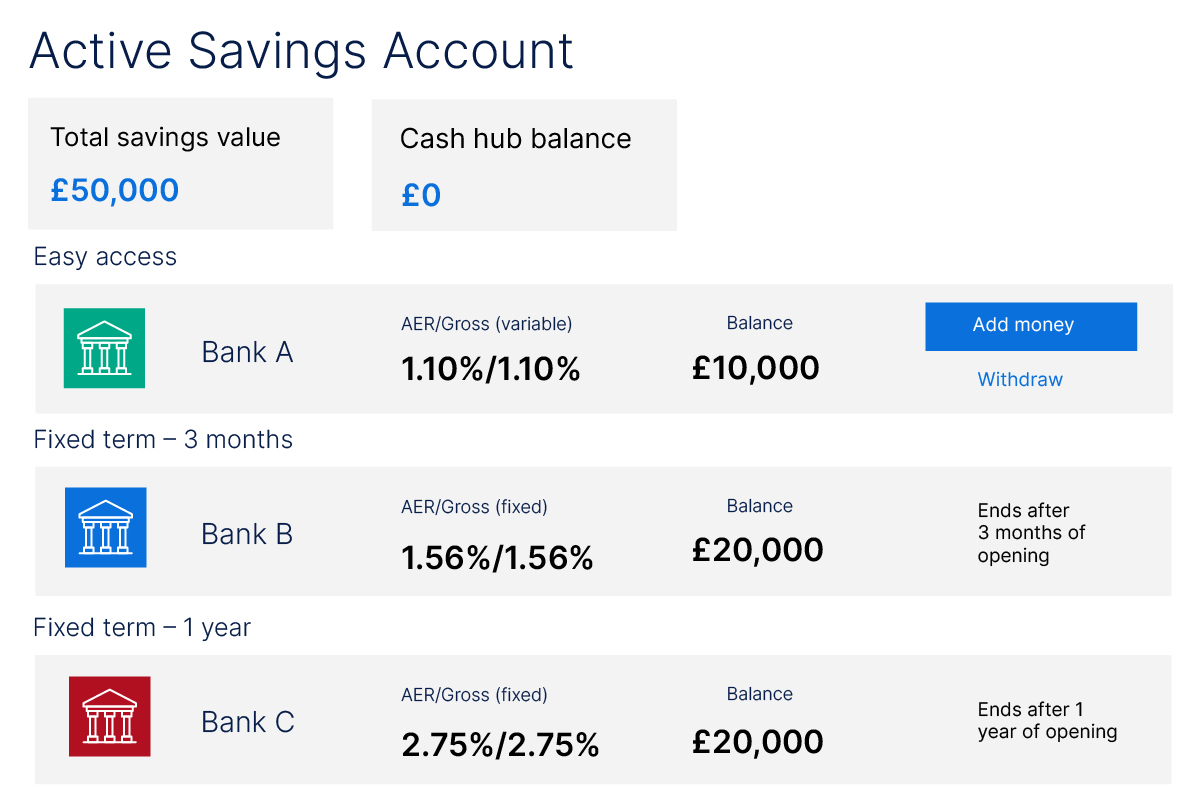Click the Withdraw link

tap(1020, 379)
